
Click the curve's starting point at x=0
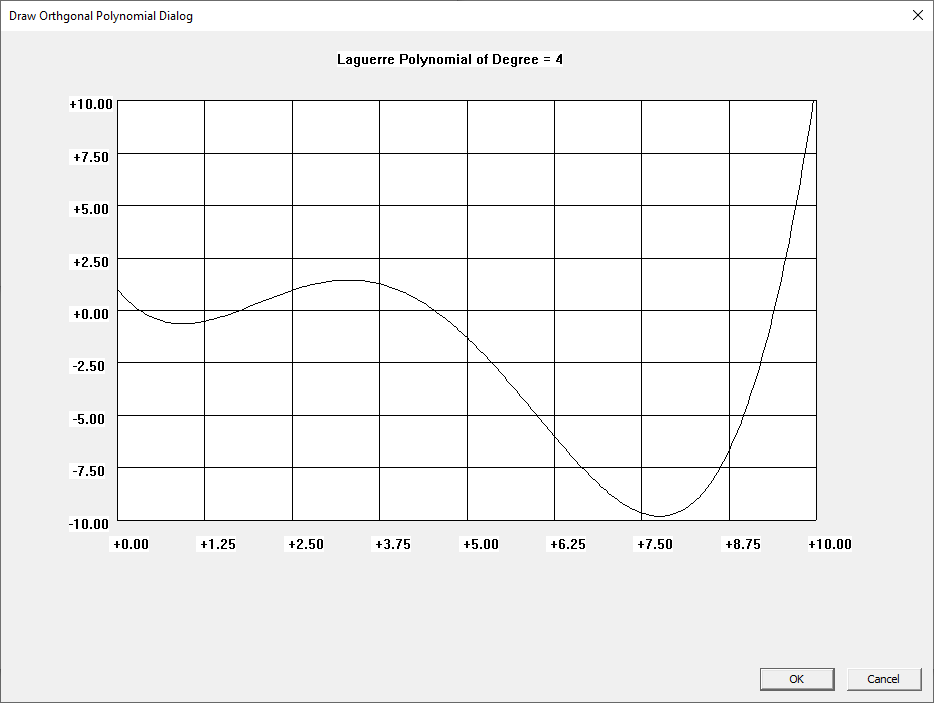tap(118, 290)
